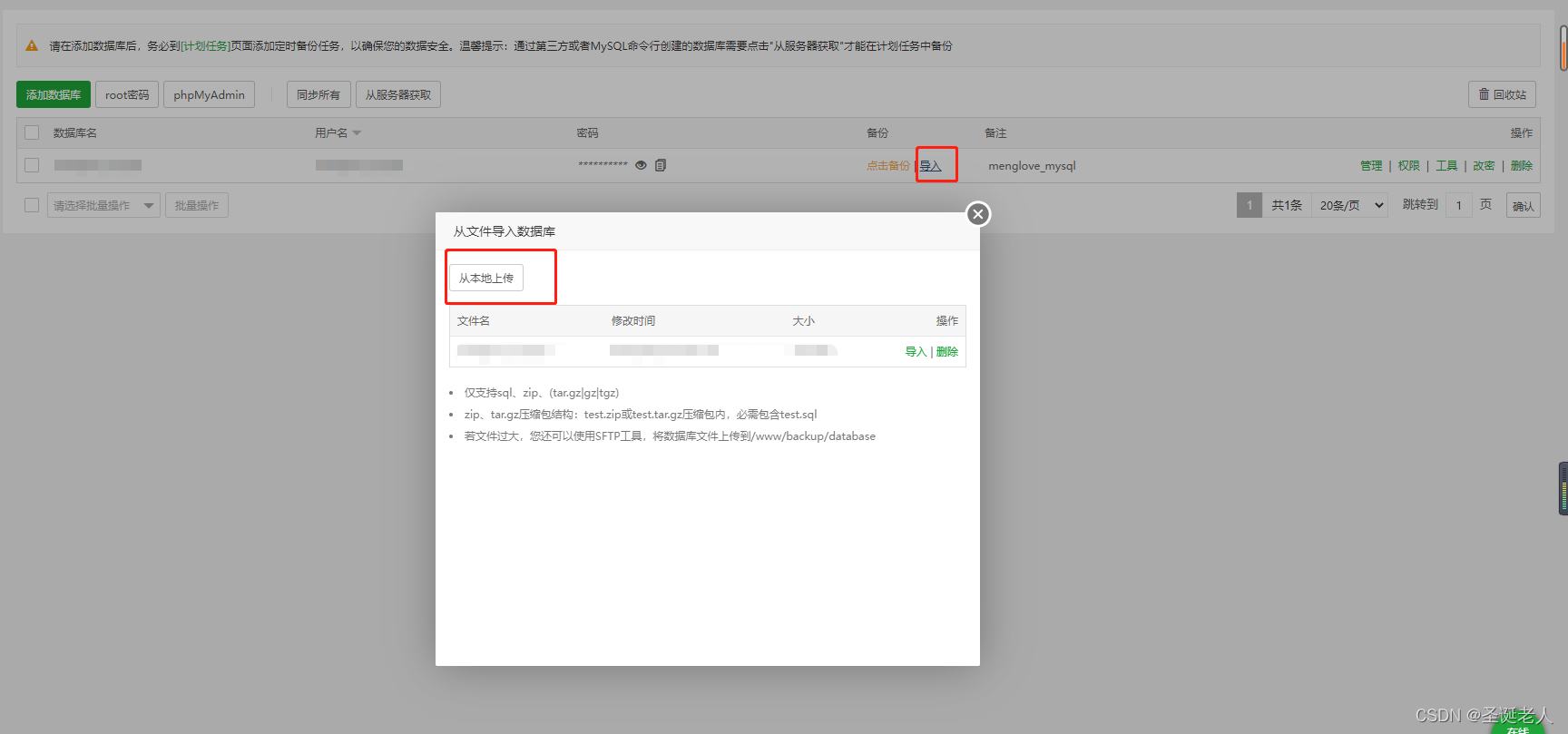Click 导入 for the listed backup file
1568x734 pixels.
[x=916, y=351]
